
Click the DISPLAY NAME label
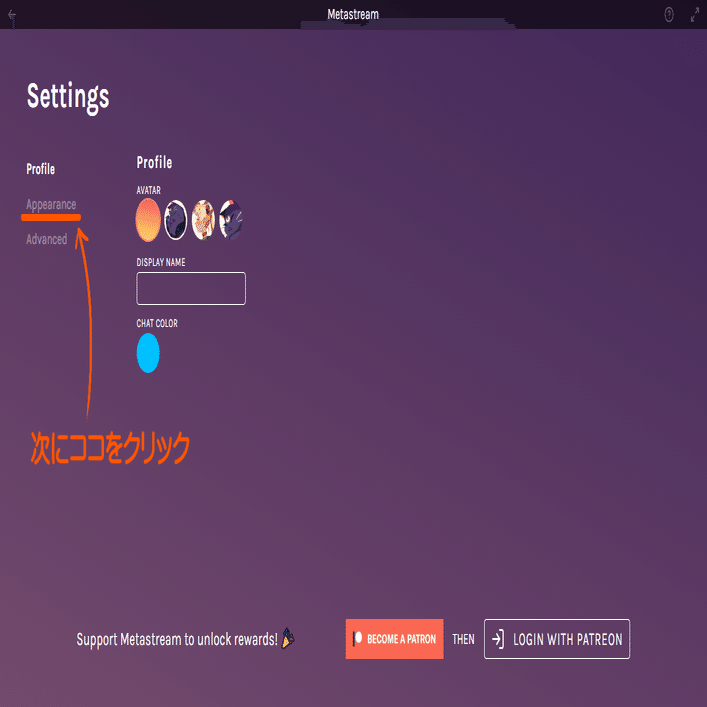pyautogui.click(x=161, y=262)
